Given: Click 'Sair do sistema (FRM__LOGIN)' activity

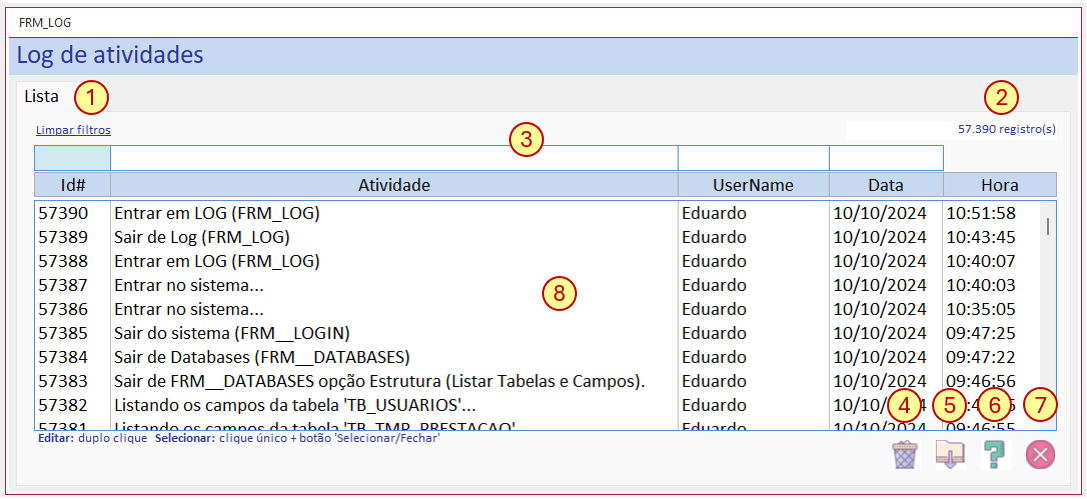Looking at the screenshot, I should click(231, 333).
